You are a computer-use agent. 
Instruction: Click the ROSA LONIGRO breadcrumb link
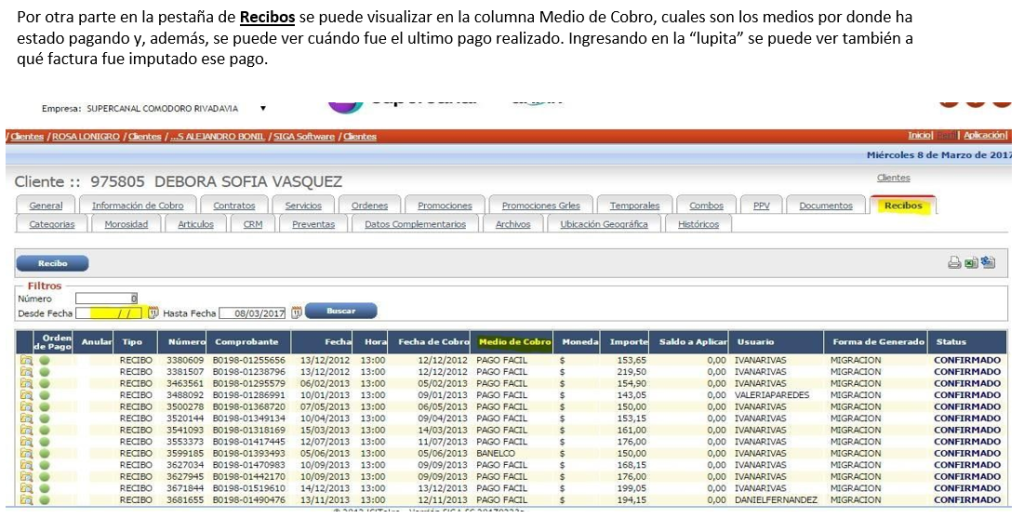pyautogui.click(x=85, y=137)
